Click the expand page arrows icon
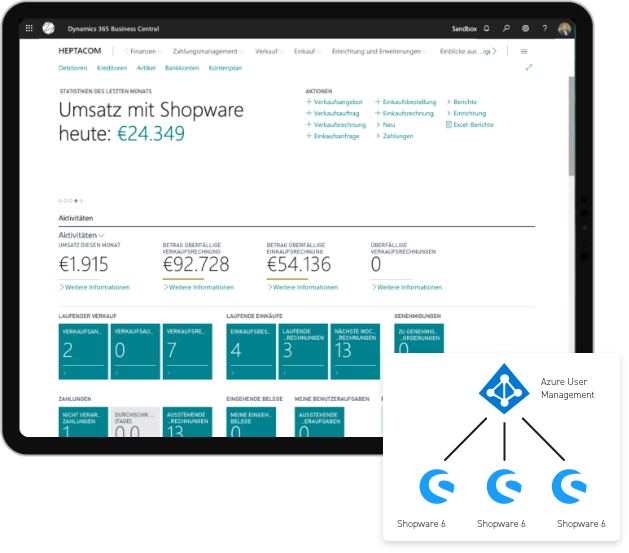629x553 pixels. 529,68
